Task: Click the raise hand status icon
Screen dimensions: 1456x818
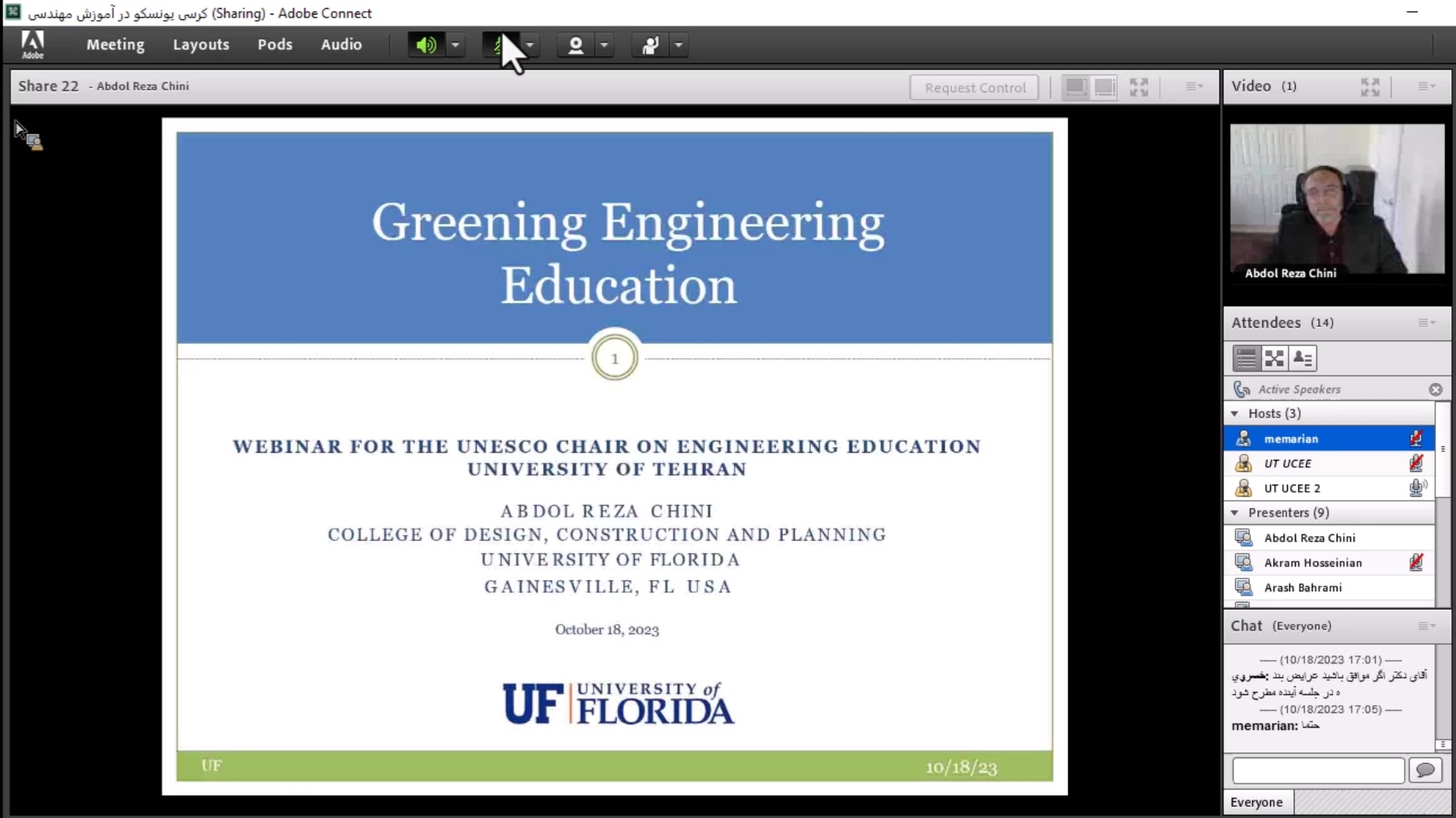Action: pyautogui.click(x=650, y=45)
